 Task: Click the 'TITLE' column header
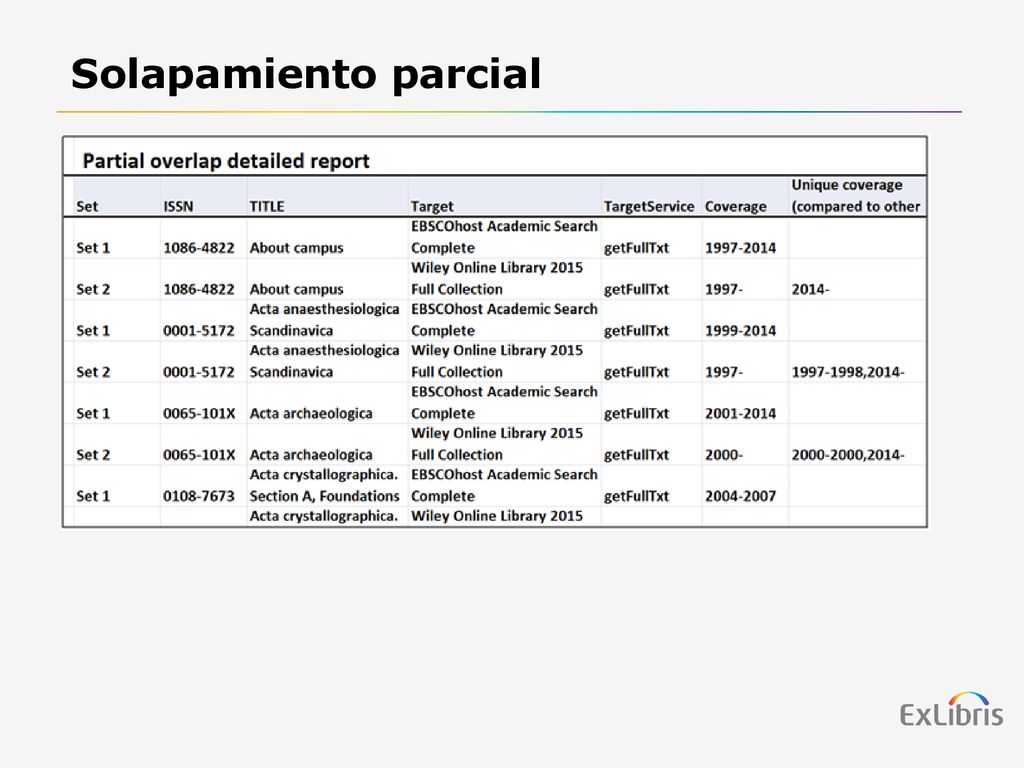[x=266, y=206]
